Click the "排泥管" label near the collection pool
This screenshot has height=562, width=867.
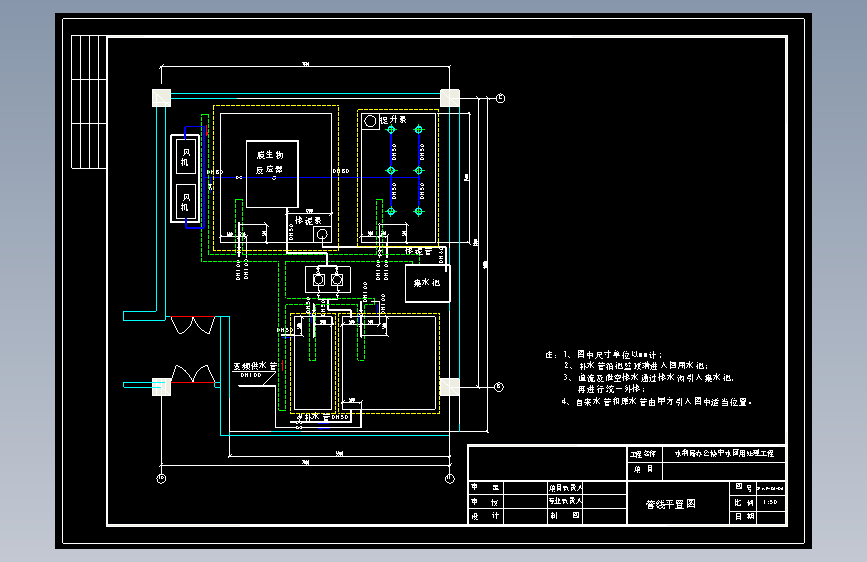(x=418, y=251)
